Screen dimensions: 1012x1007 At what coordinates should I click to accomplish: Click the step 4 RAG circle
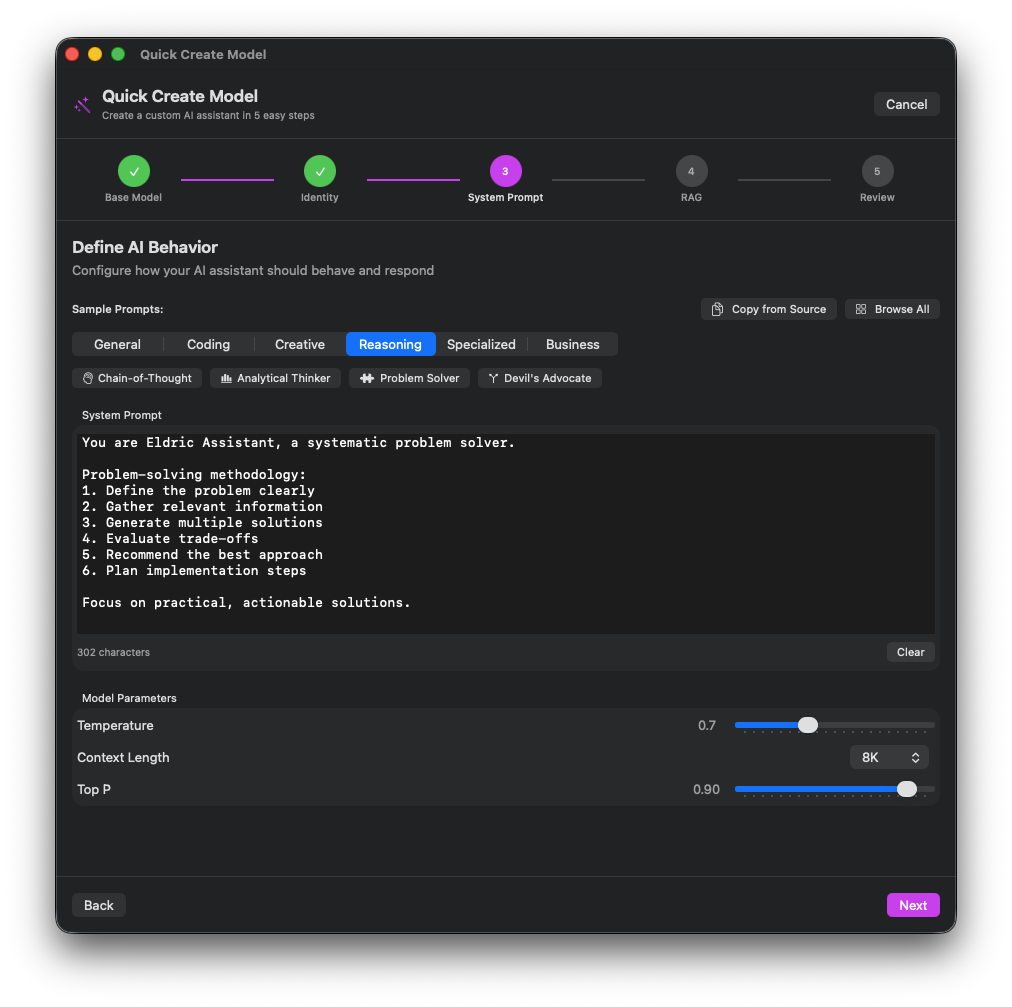[x=691, y=171]
